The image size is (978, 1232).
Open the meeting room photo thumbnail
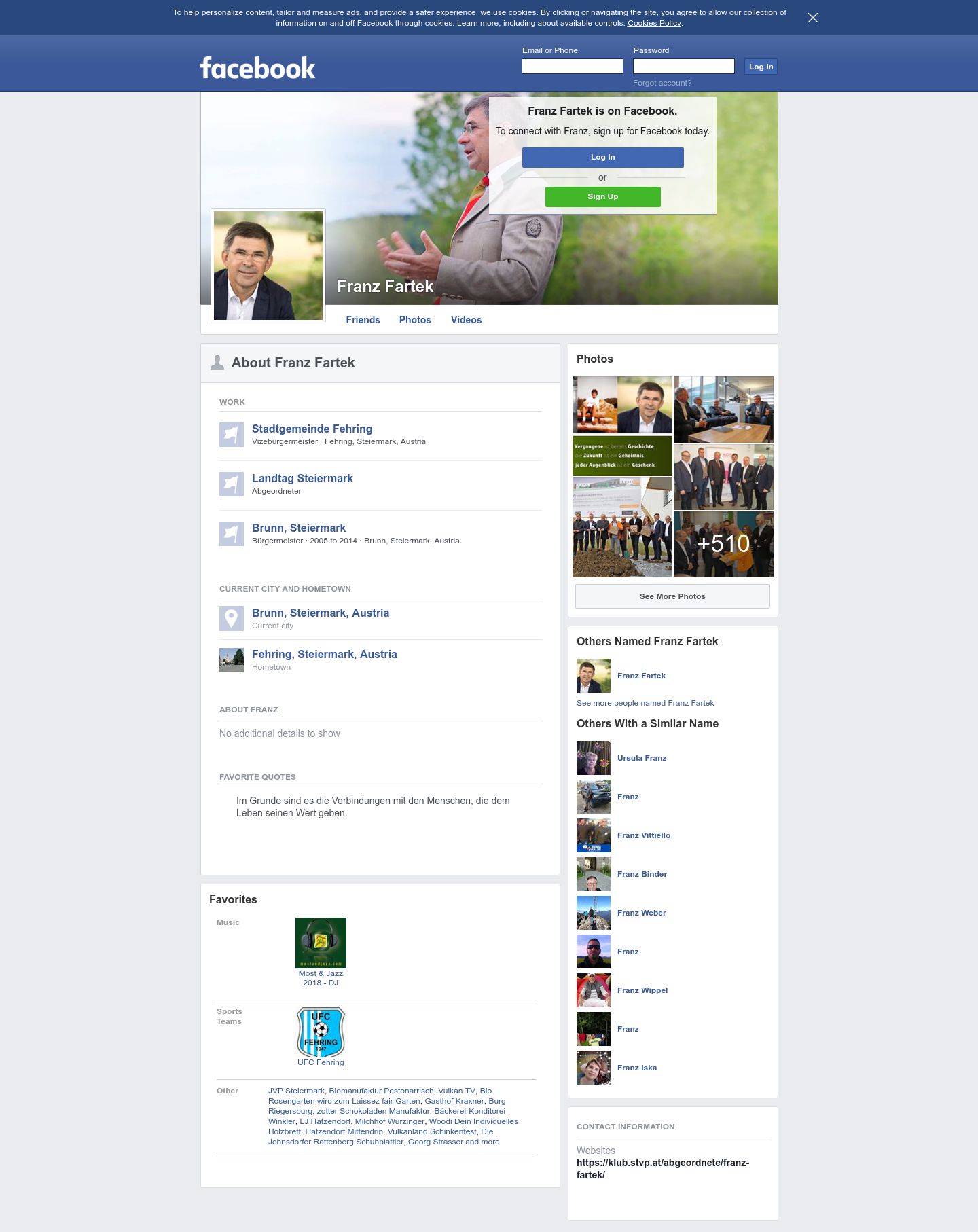pos(723,410)
